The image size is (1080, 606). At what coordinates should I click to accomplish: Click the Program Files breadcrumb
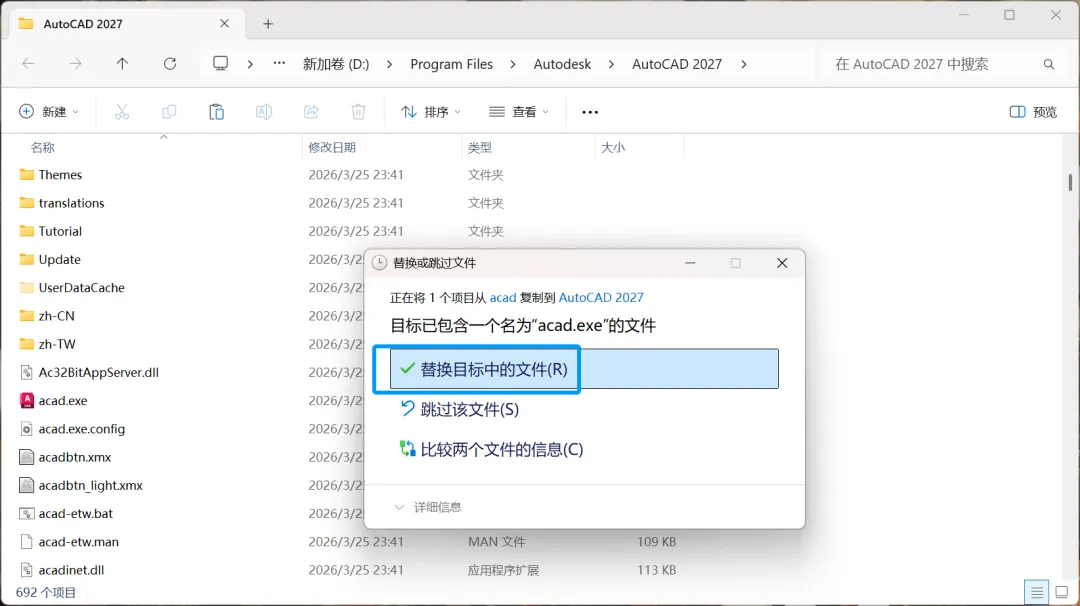coord(452,64)
